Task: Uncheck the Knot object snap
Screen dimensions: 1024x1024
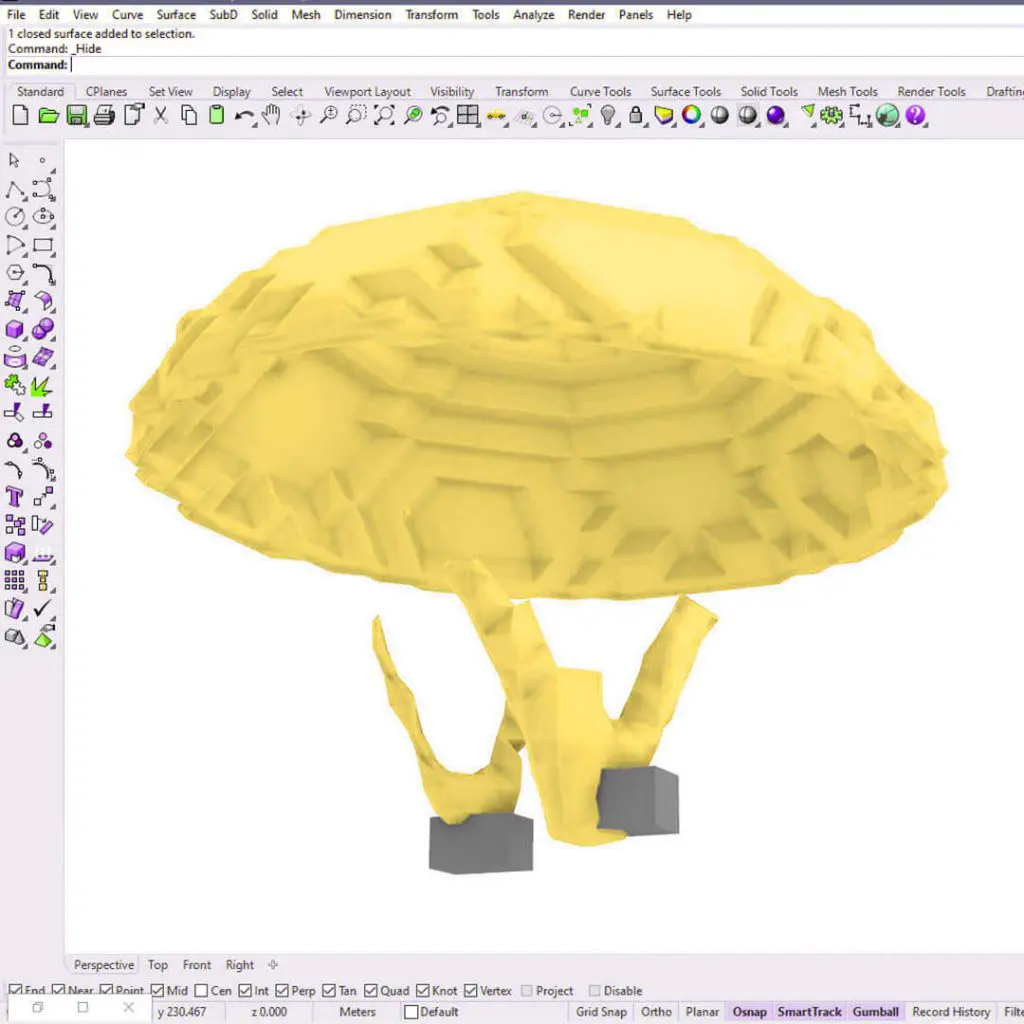Action: [x=423, y=991]
